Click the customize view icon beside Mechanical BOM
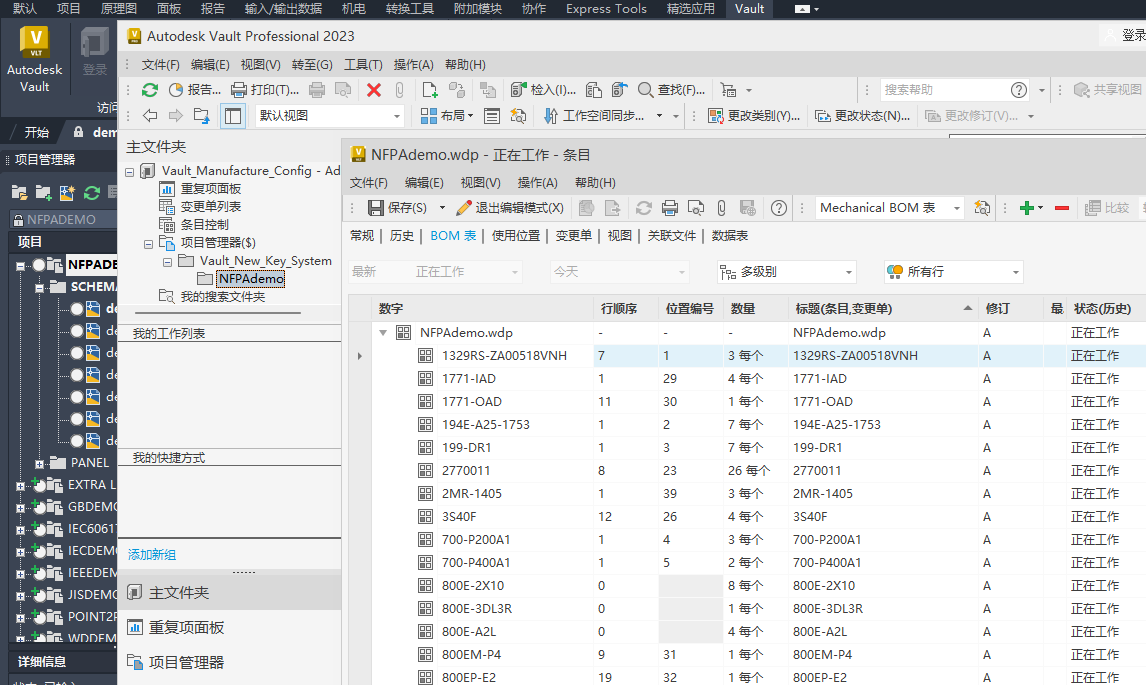The width and height of the screenshot is (1146, 685). tap(982, 208)
